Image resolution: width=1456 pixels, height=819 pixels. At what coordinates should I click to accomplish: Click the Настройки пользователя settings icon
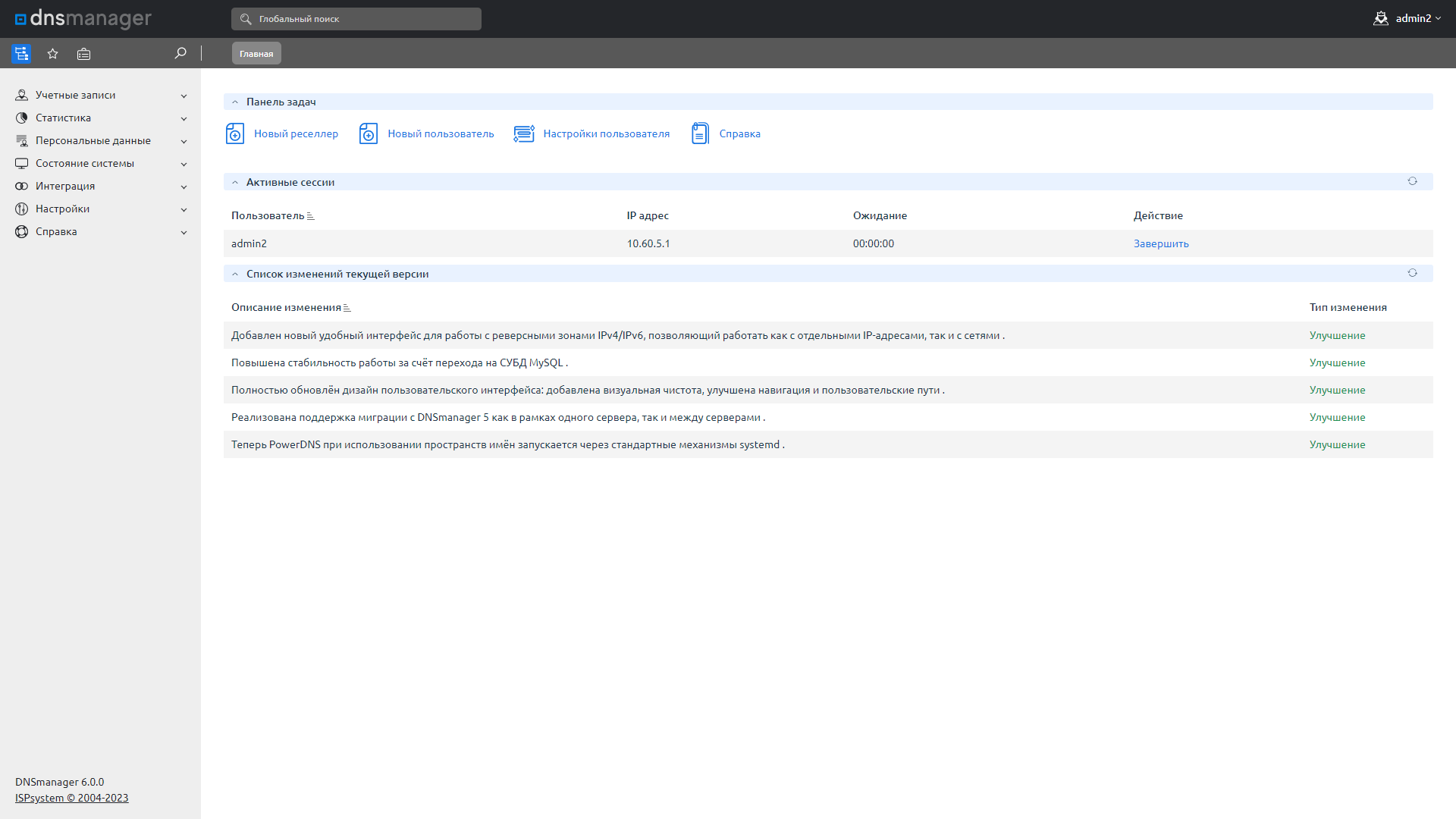(x=524, y=134)
